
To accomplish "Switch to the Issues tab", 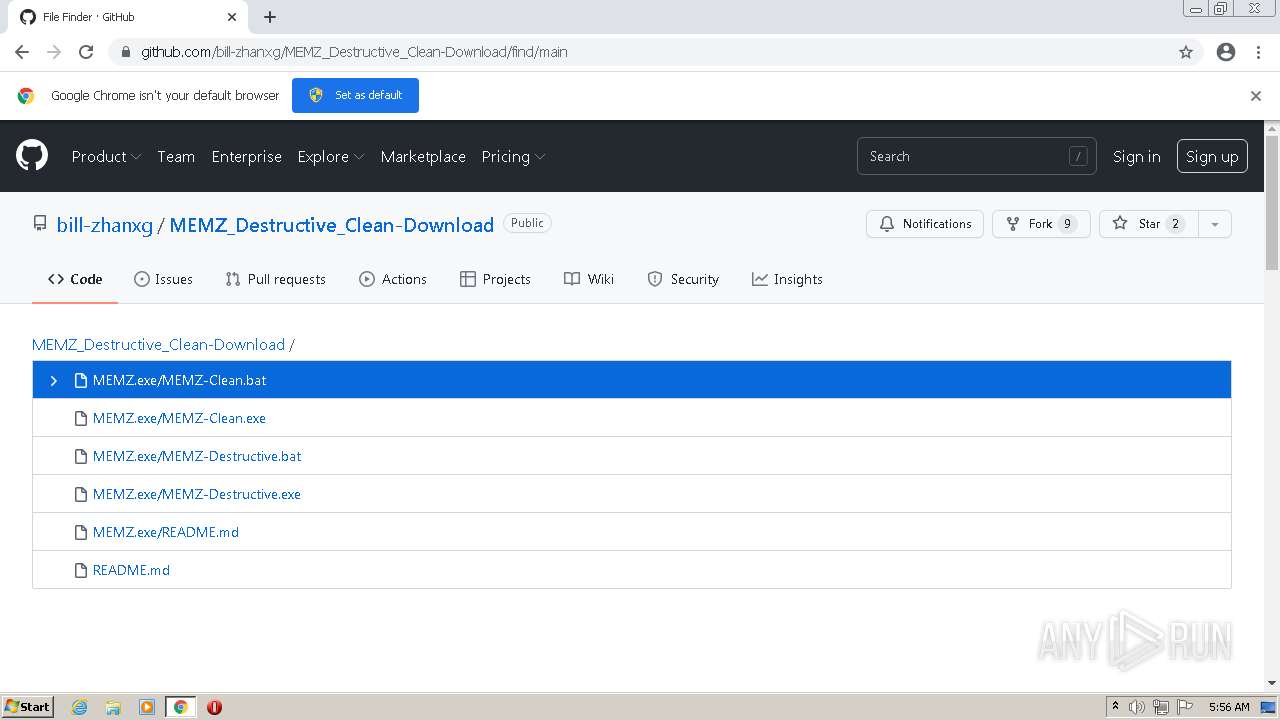I will coord(163,279).
